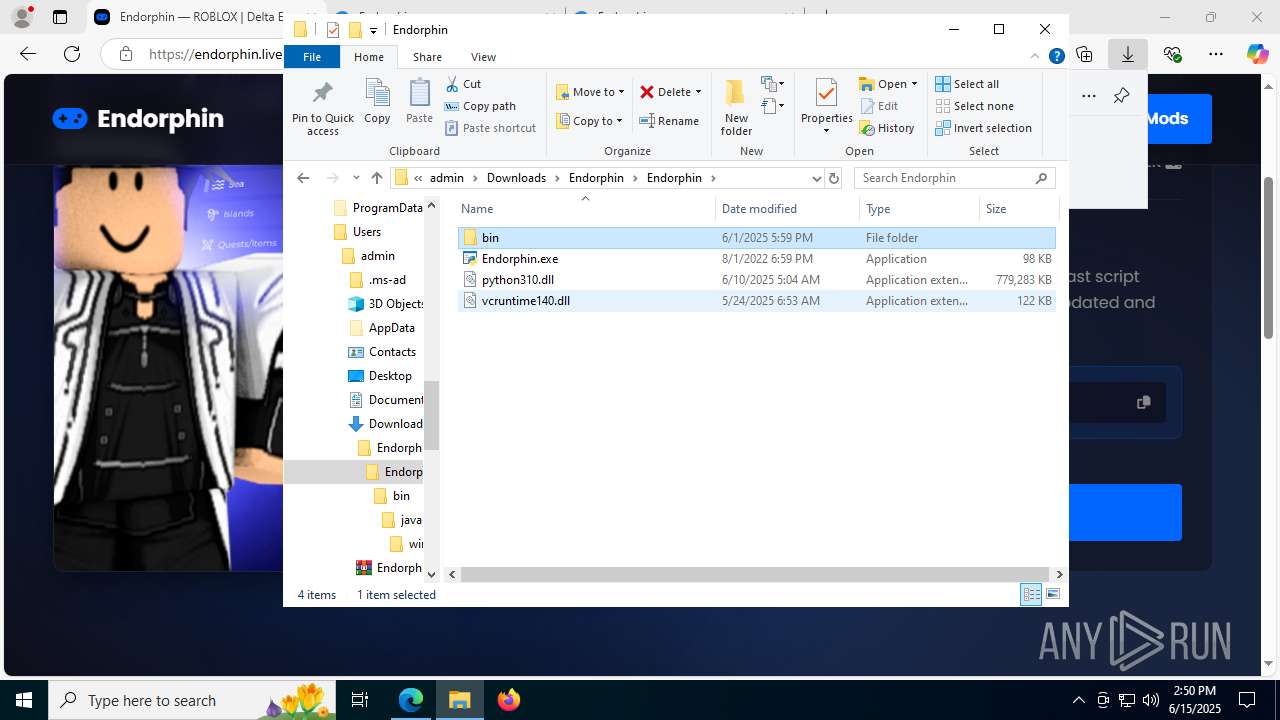Click Select none in ribbon
The height and width of the screenshot is (720, 1280).
974,106
